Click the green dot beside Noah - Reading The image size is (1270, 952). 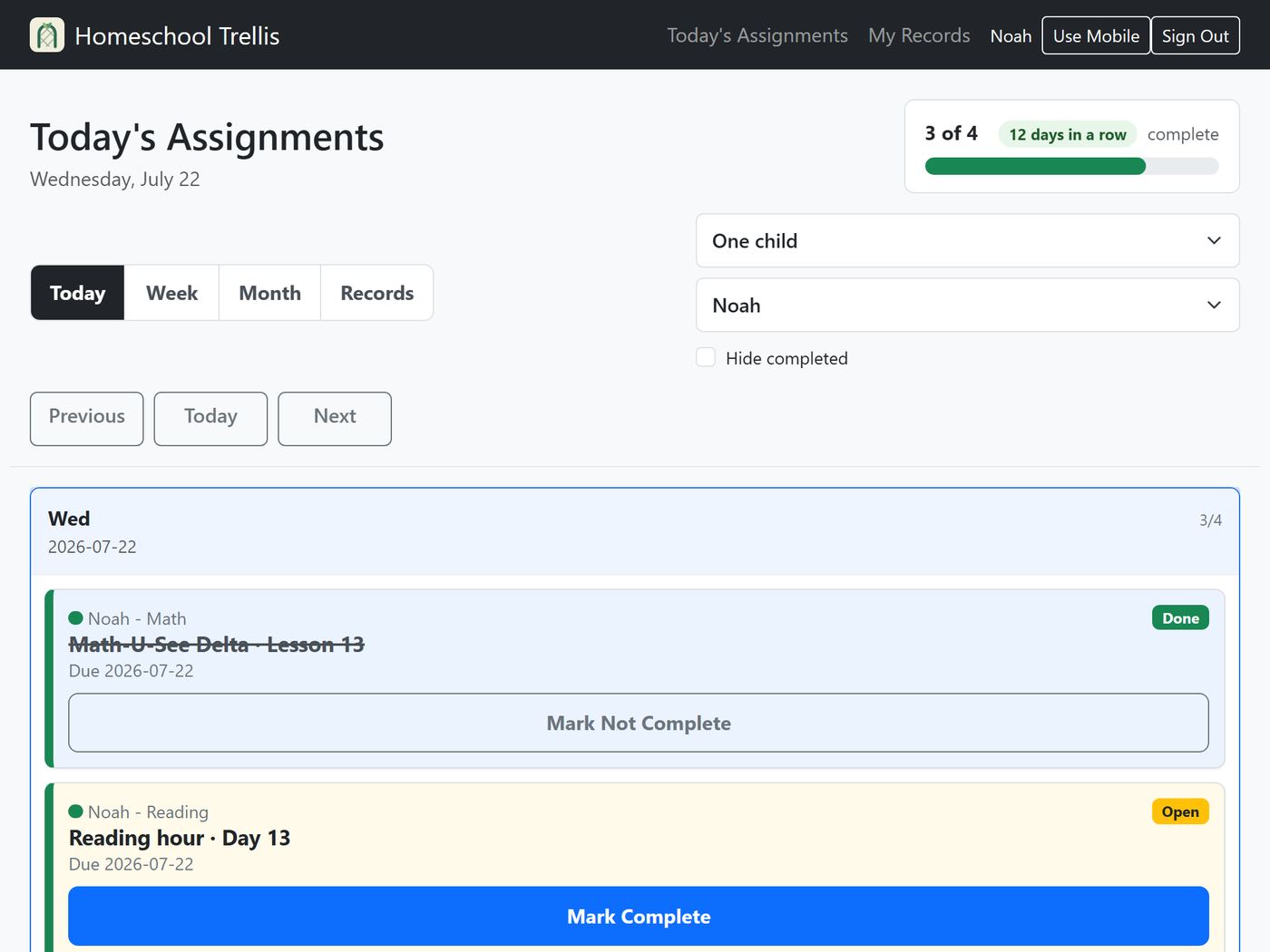(76, 811)
